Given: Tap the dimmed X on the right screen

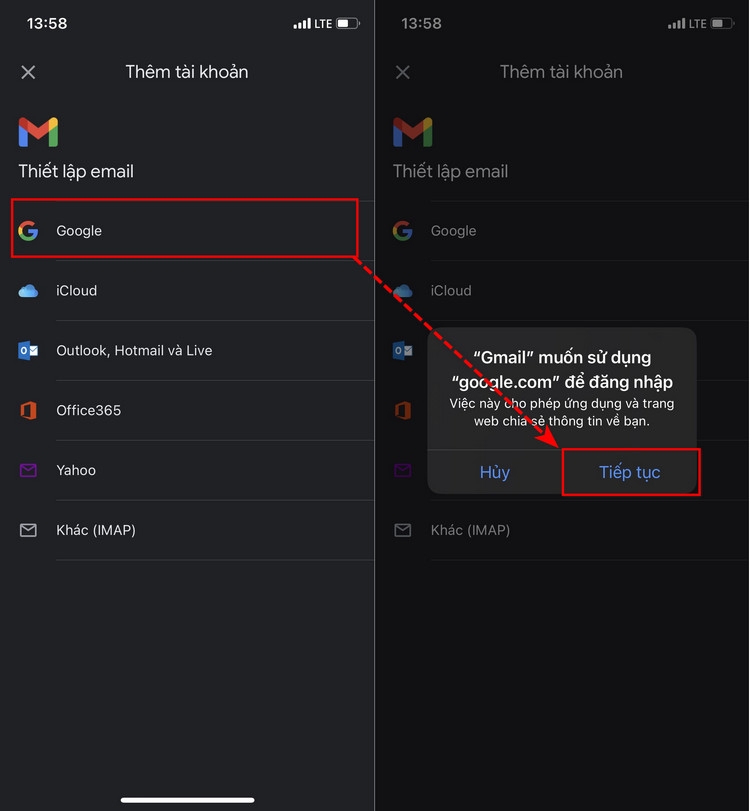Looking at the screenshot, I should click(403, 72).
